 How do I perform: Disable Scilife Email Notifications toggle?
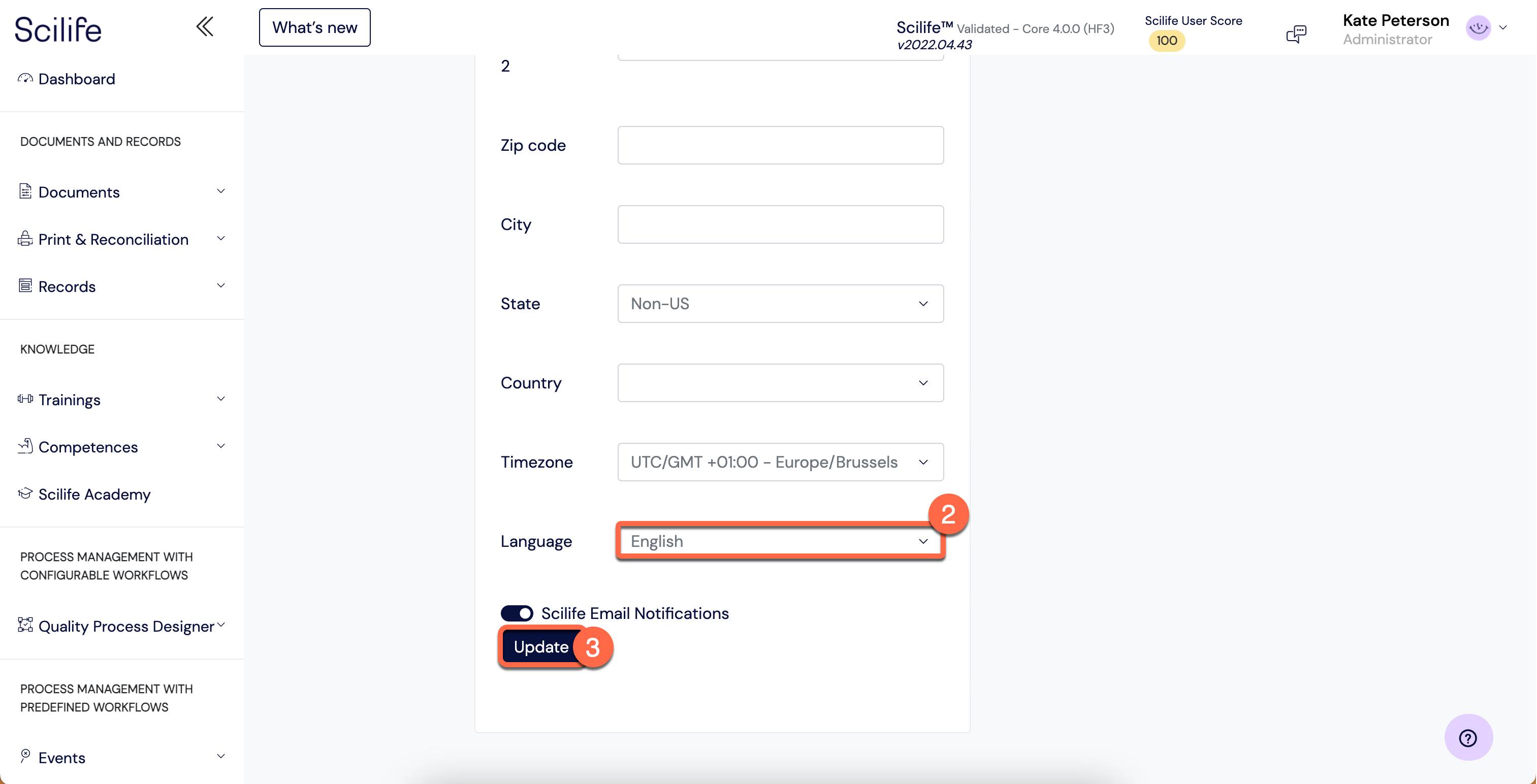click(517, 613)
